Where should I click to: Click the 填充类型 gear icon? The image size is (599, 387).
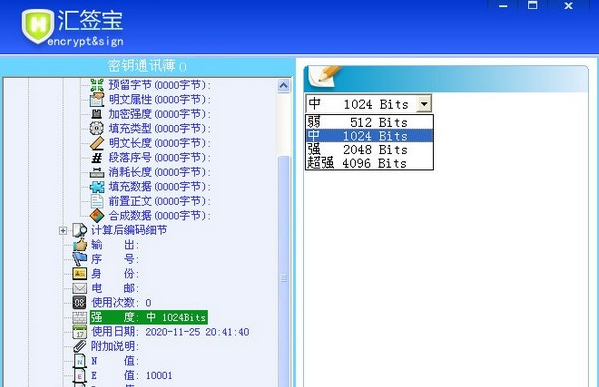(97, 128)
